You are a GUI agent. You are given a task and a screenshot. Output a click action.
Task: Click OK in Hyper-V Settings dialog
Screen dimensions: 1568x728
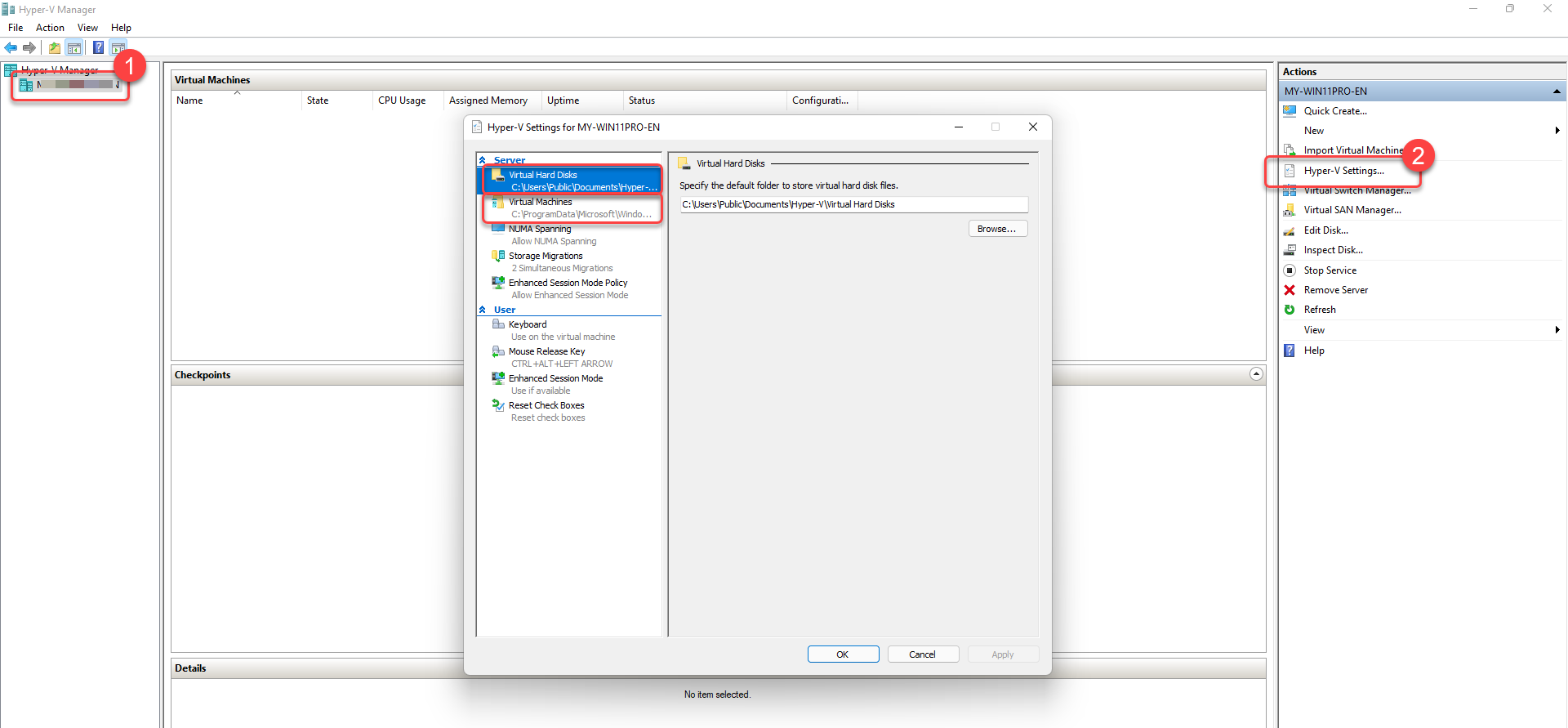point(843,654)
